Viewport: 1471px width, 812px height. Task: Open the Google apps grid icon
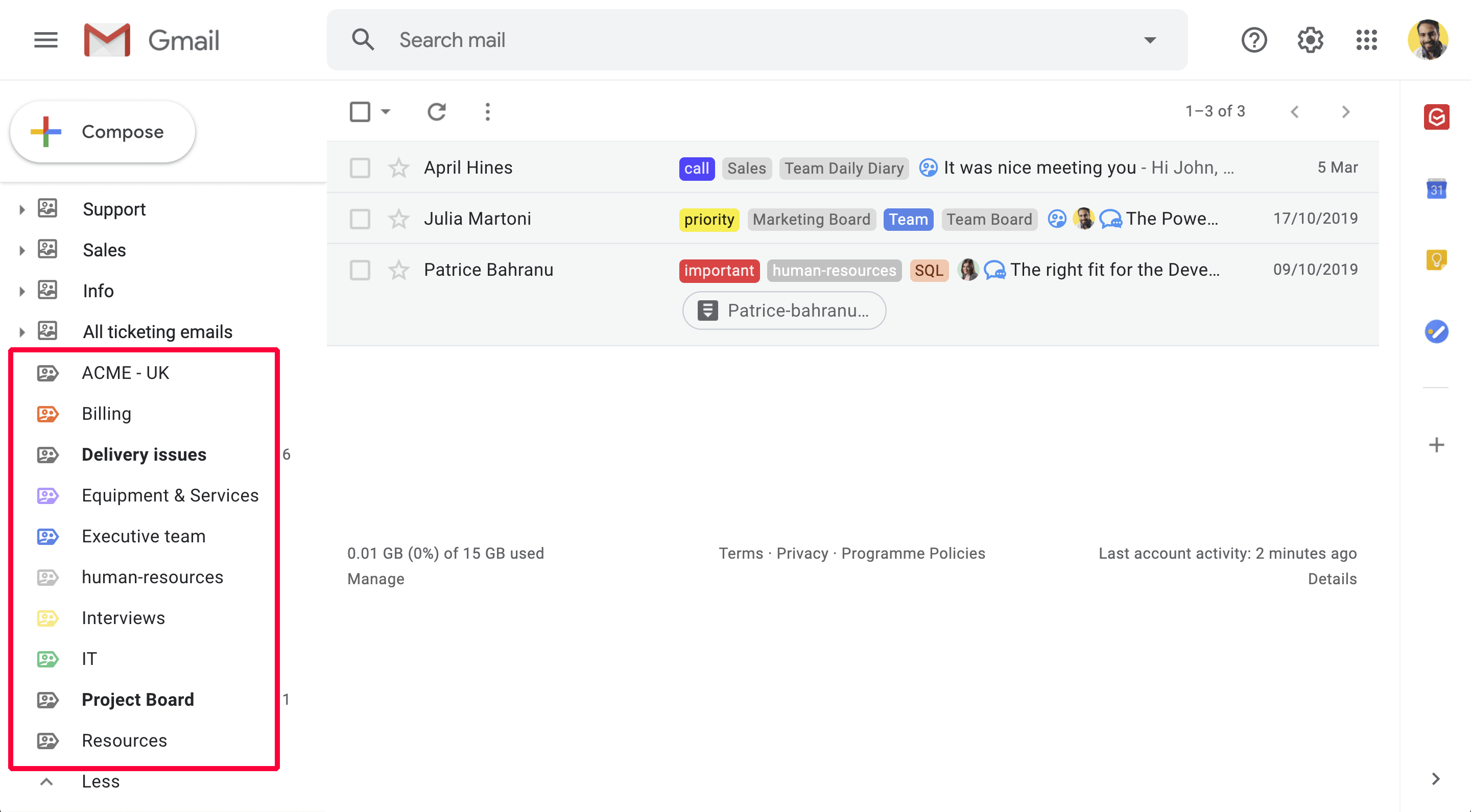tap(1366, 40)
